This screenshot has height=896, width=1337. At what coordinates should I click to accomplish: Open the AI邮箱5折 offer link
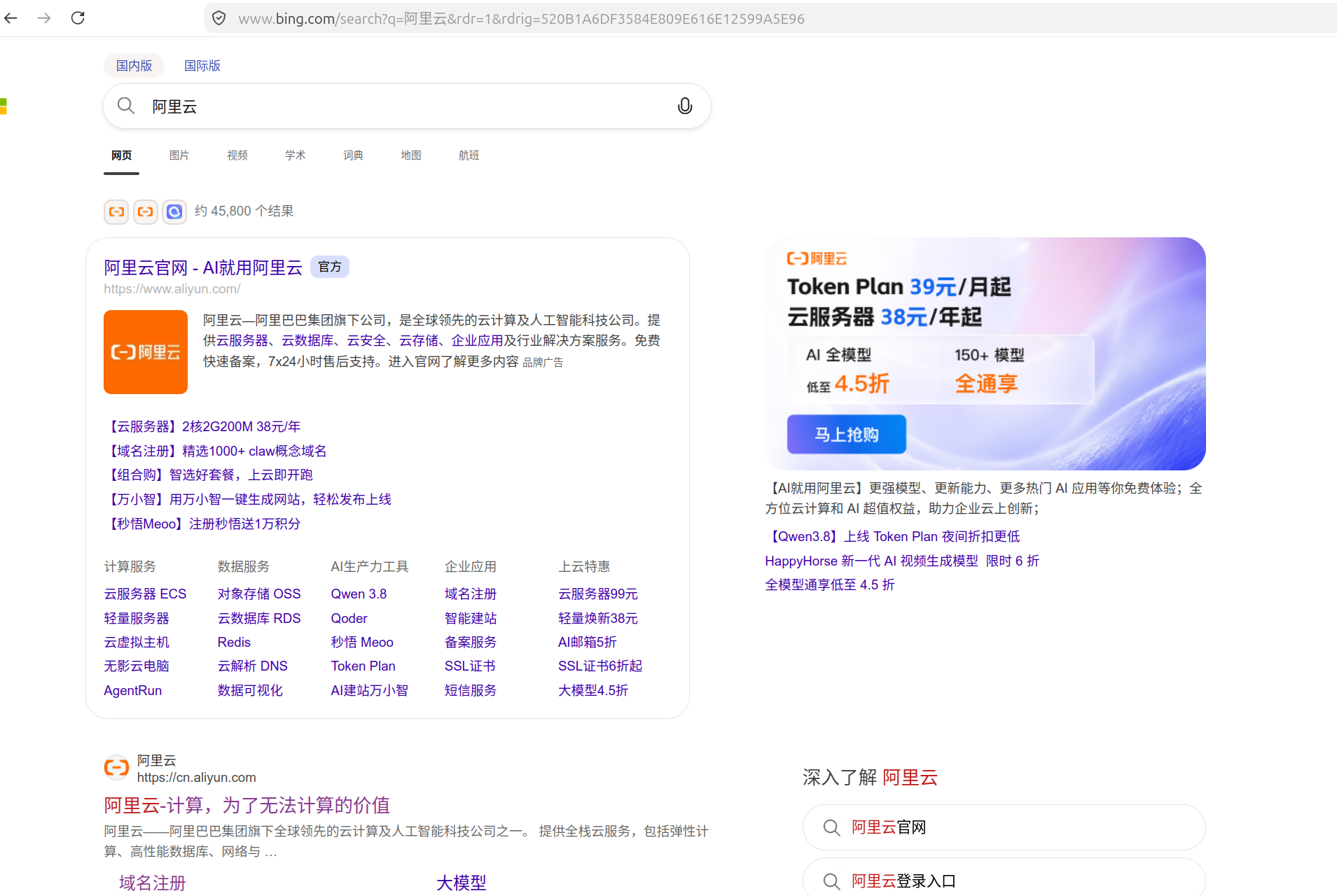tap(588, 643)
